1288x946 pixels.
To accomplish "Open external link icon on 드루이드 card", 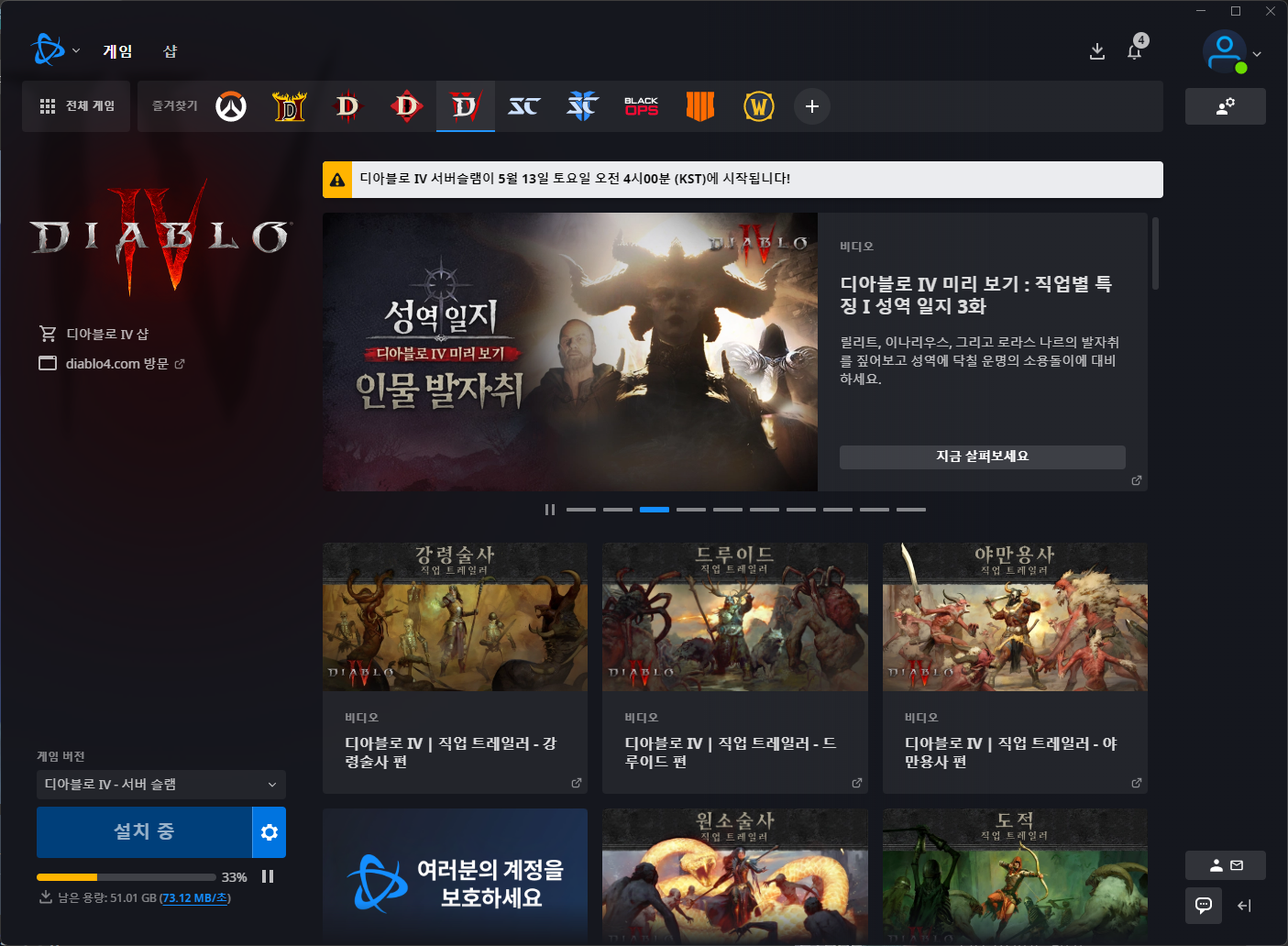I will click(857, 783).
